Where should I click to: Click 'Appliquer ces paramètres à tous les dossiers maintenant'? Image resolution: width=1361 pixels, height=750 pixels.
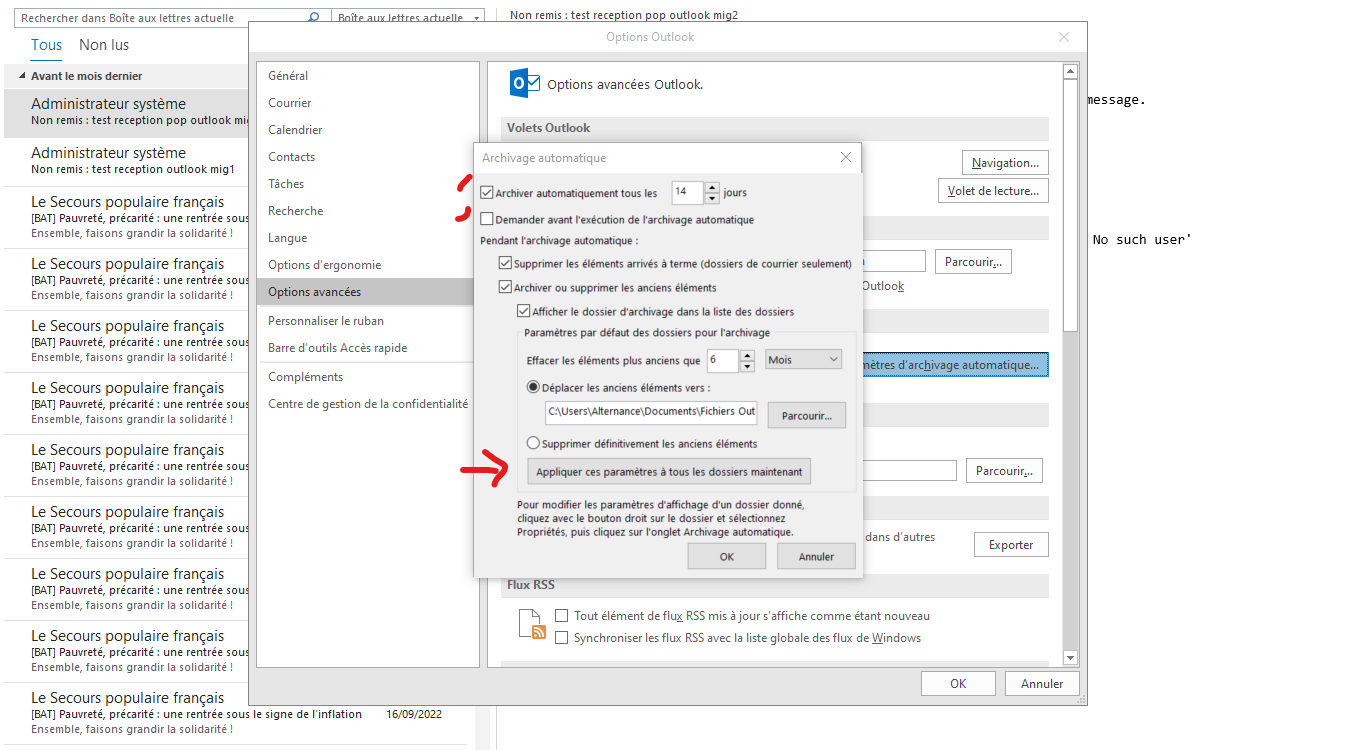point(668,471)
